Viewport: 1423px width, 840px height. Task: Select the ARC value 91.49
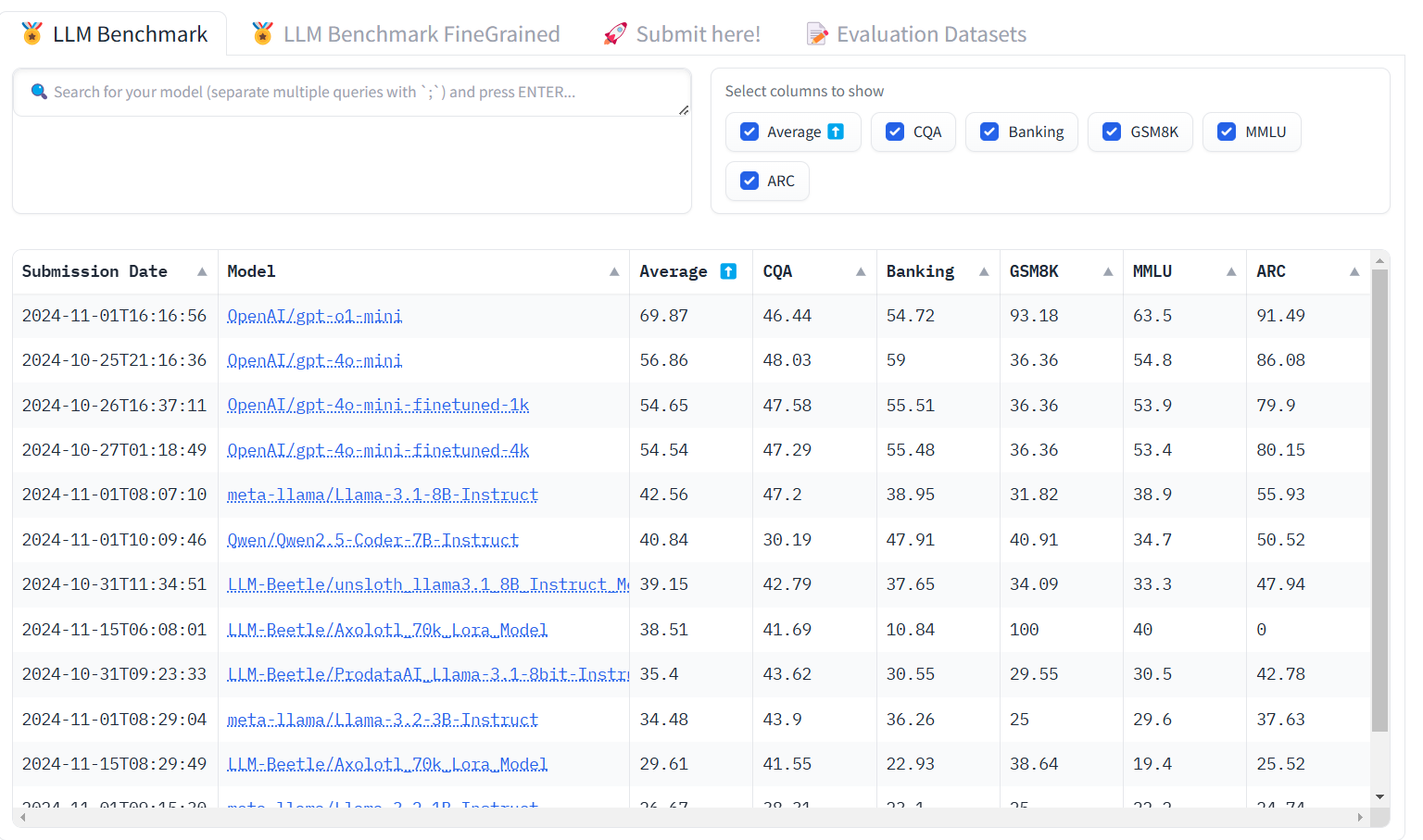(x=1281, y=316)
